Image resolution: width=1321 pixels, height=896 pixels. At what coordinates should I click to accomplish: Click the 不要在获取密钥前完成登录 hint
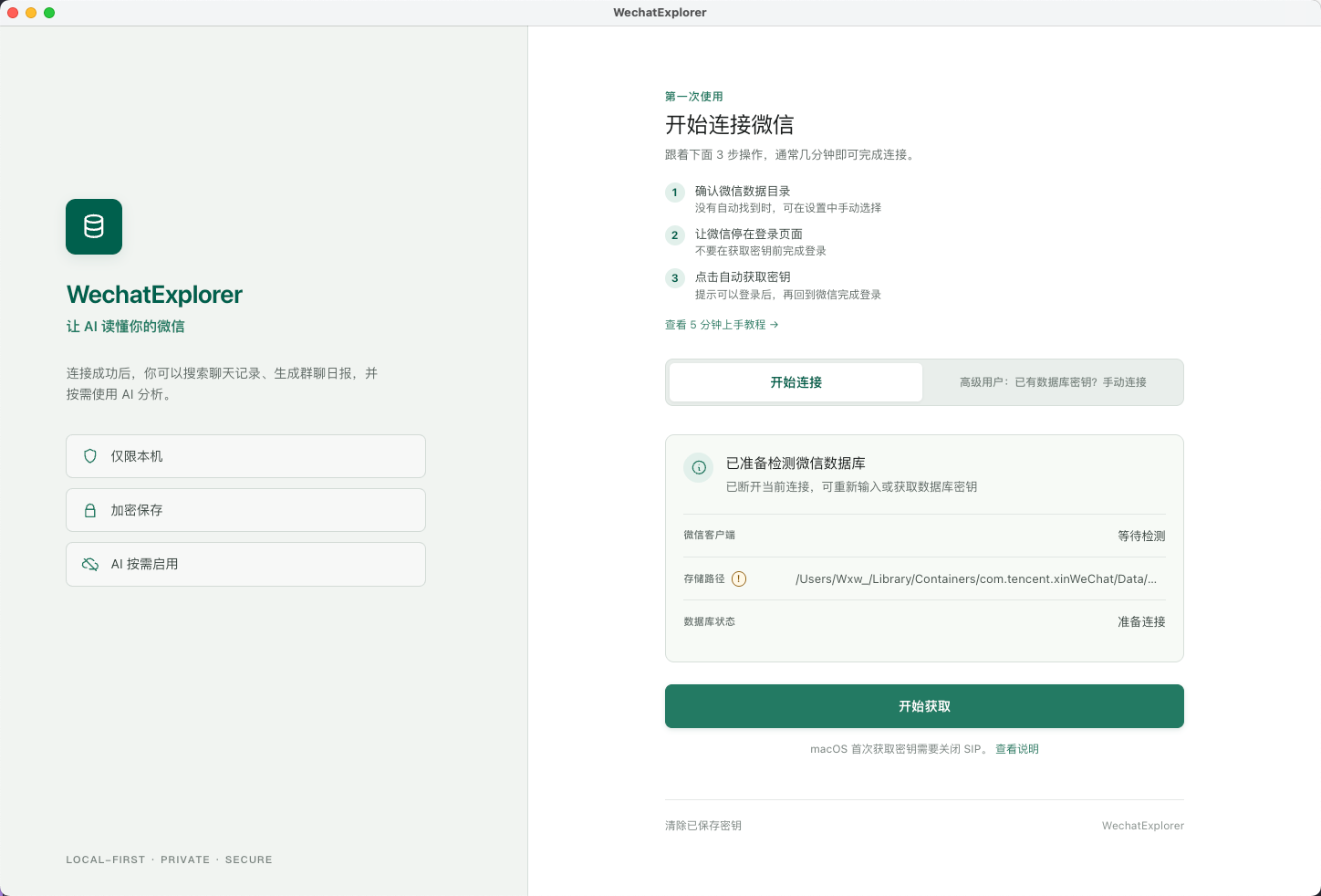pyautogui.click(x=761, y=251)
